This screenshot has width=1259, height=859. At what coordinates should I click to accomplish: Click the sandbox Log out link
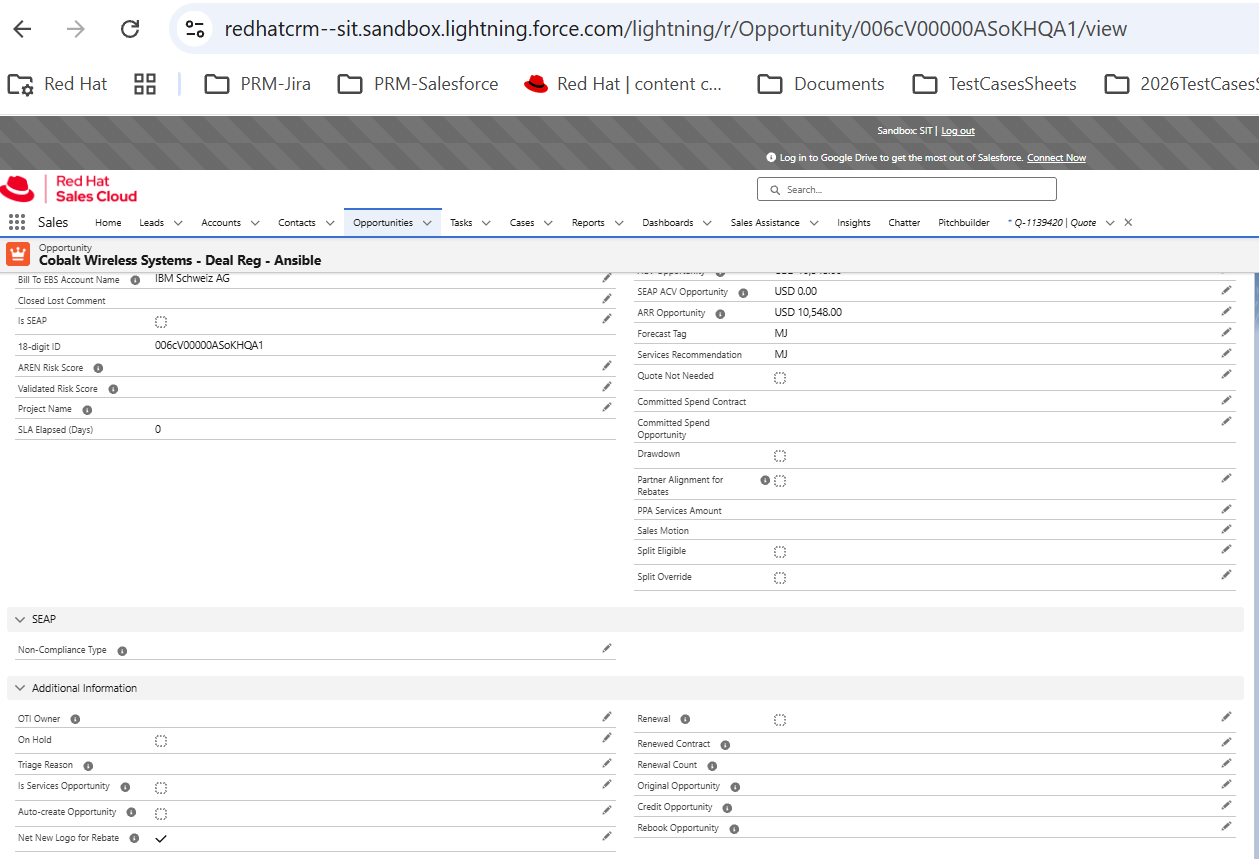click(958, 131)
